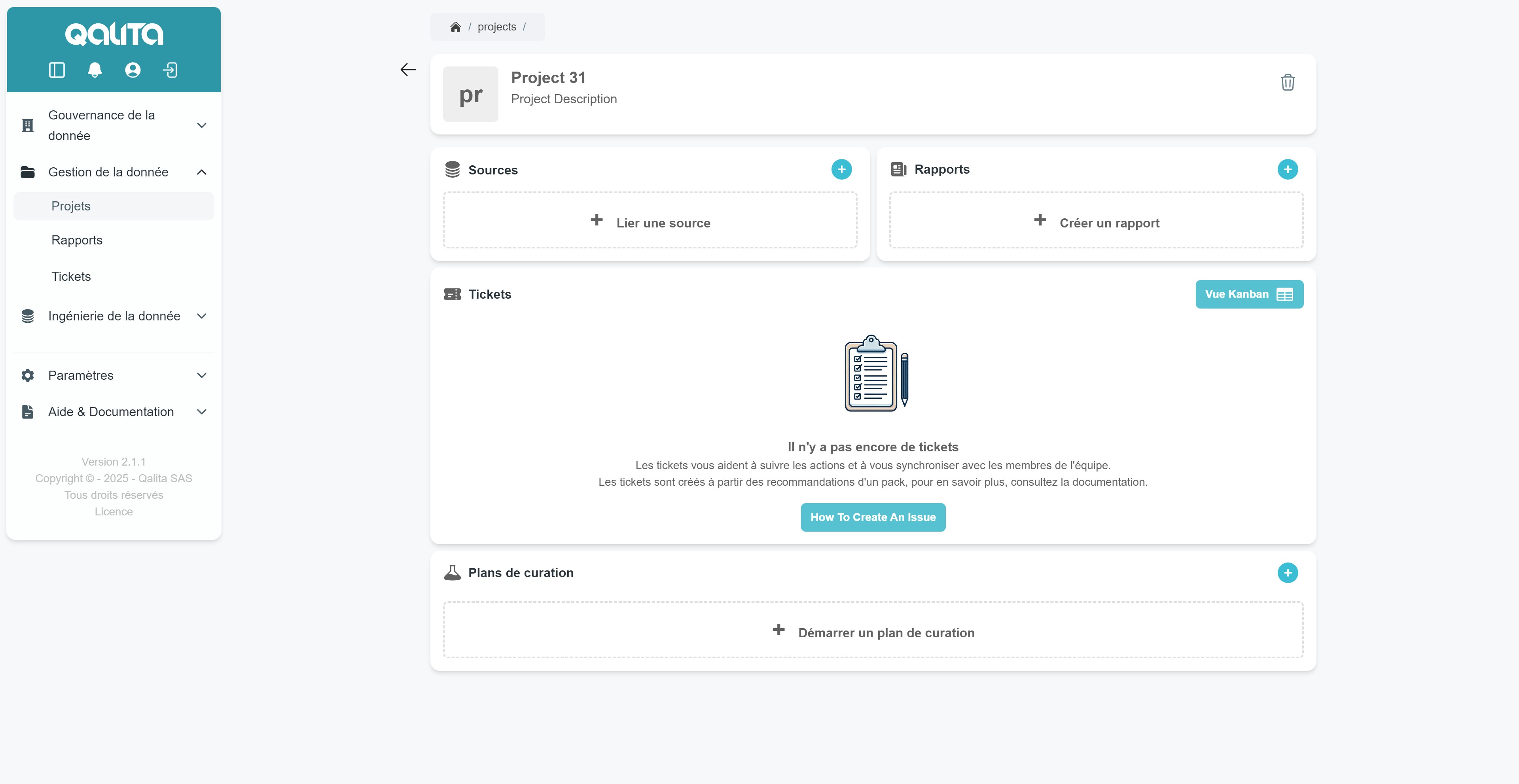Click How To Create An Issue

point(873,517)
